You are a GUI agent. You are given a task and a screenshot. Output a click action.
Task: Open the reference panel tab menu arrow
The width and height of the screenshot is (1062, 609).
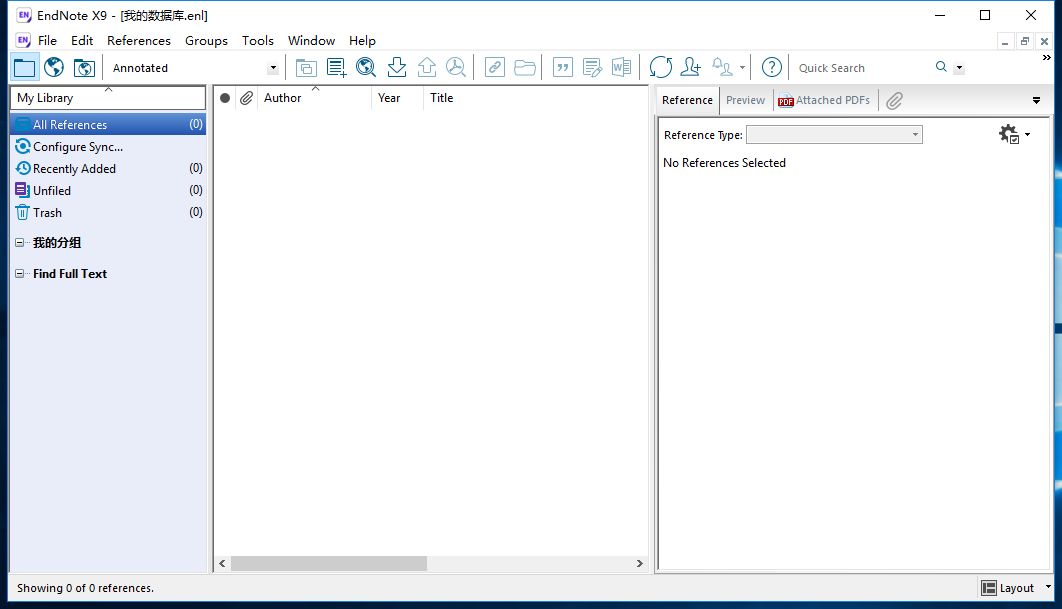coord(1036,100)
